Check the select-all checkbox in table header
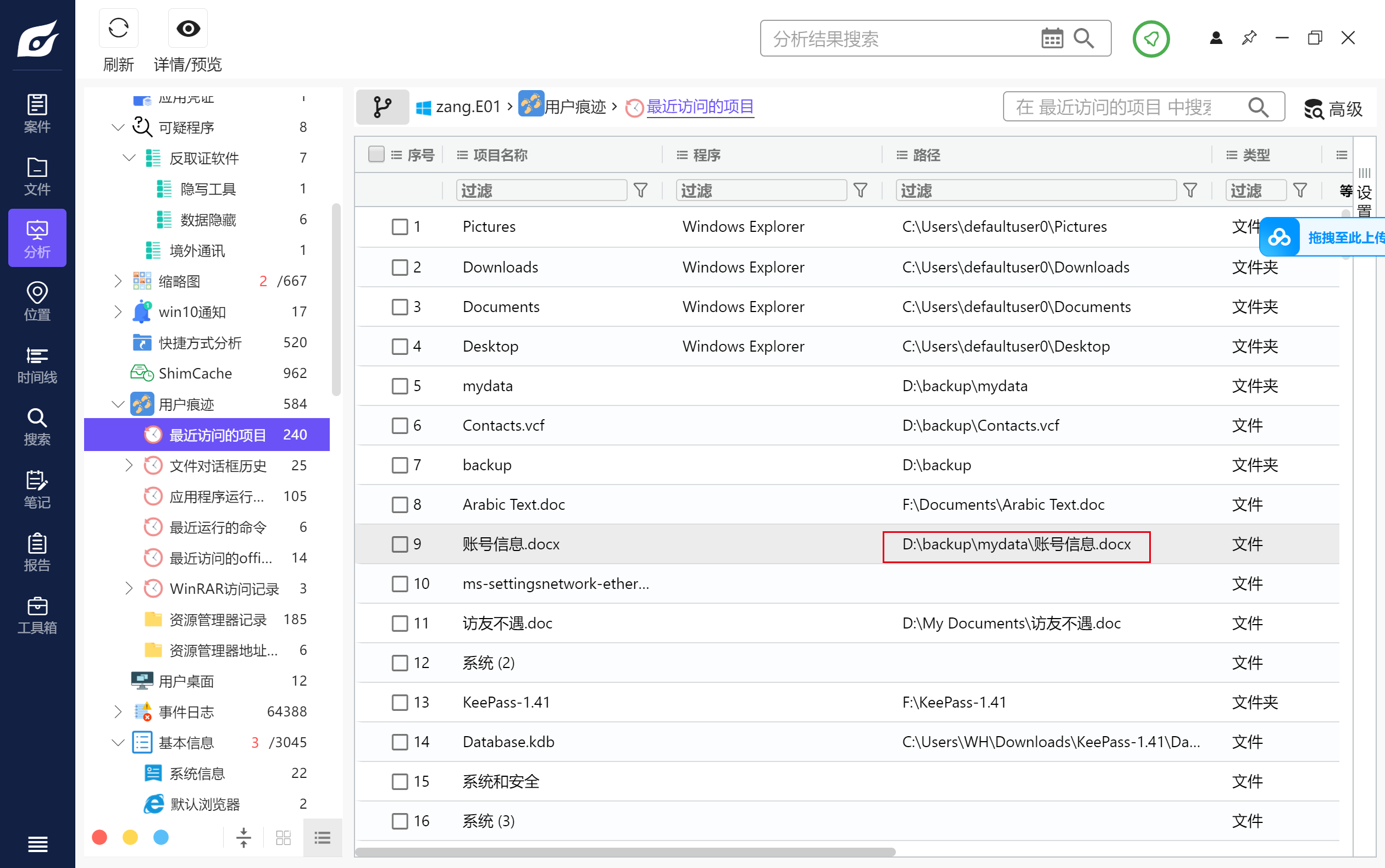 coord(376,154)
